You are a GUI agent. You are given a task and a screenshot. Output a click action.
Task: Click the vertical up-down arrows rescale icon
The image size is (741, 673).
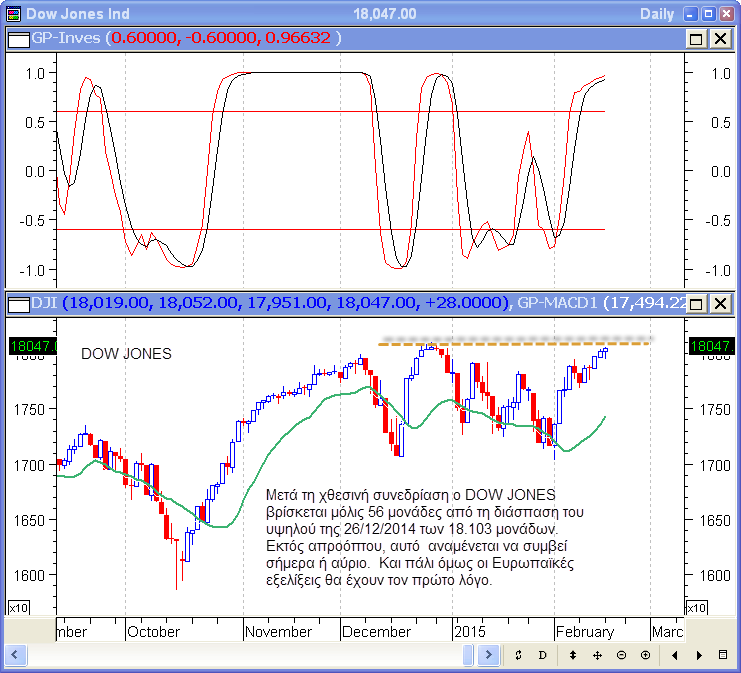coord(573,655)
